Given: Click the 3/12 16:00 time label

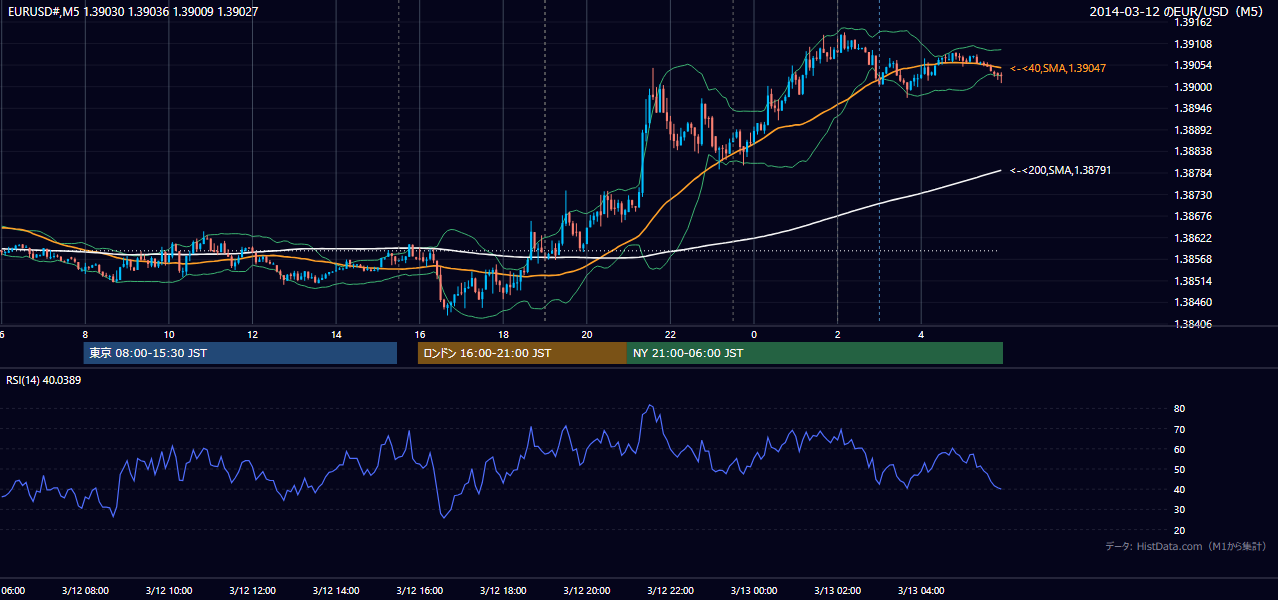Looking at the screenshot, I should [x=420, y=591].
